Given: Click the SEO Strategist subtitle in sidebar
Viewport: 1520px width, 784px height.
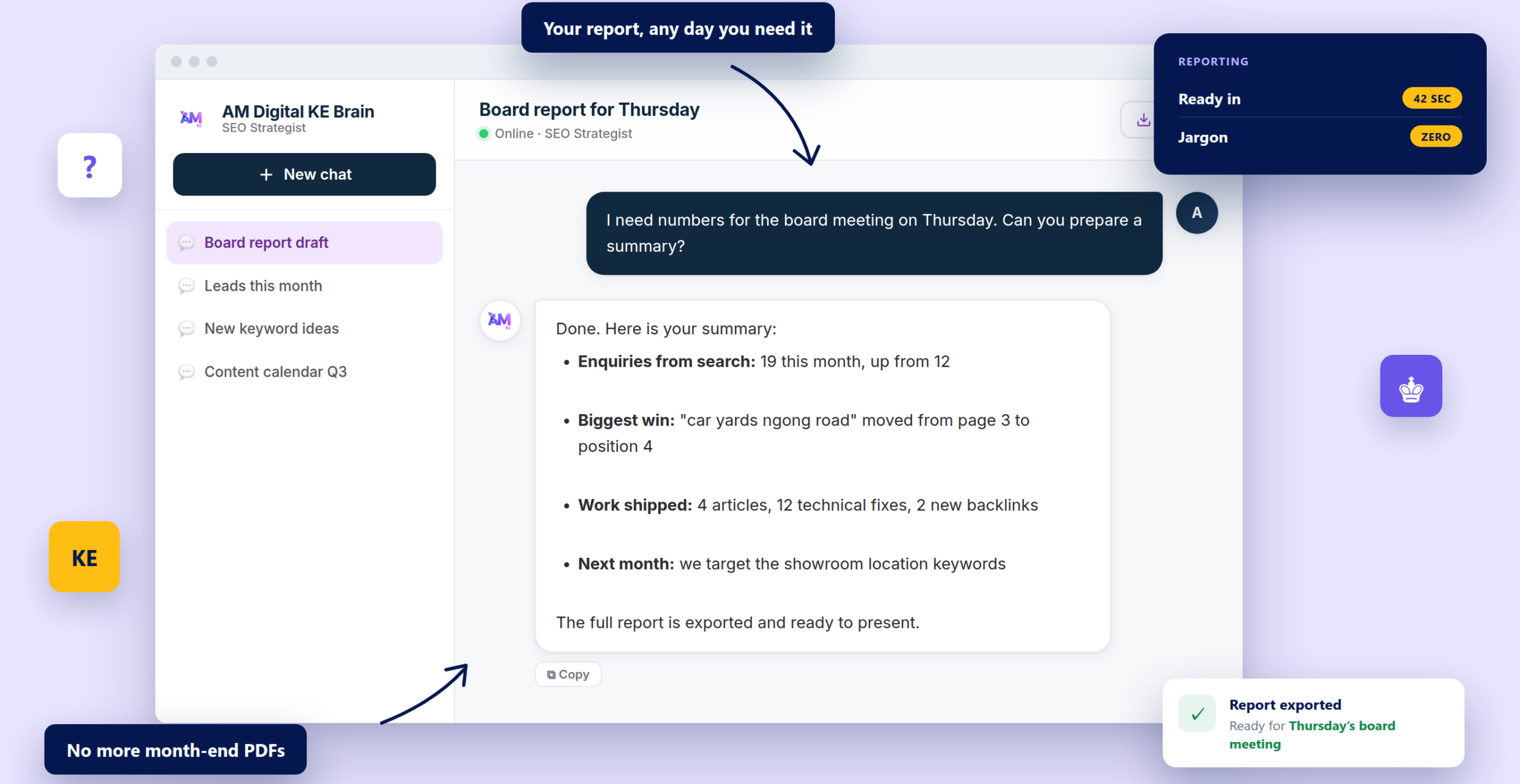Looking at the screenshot, I should click(x=264, y=128).
